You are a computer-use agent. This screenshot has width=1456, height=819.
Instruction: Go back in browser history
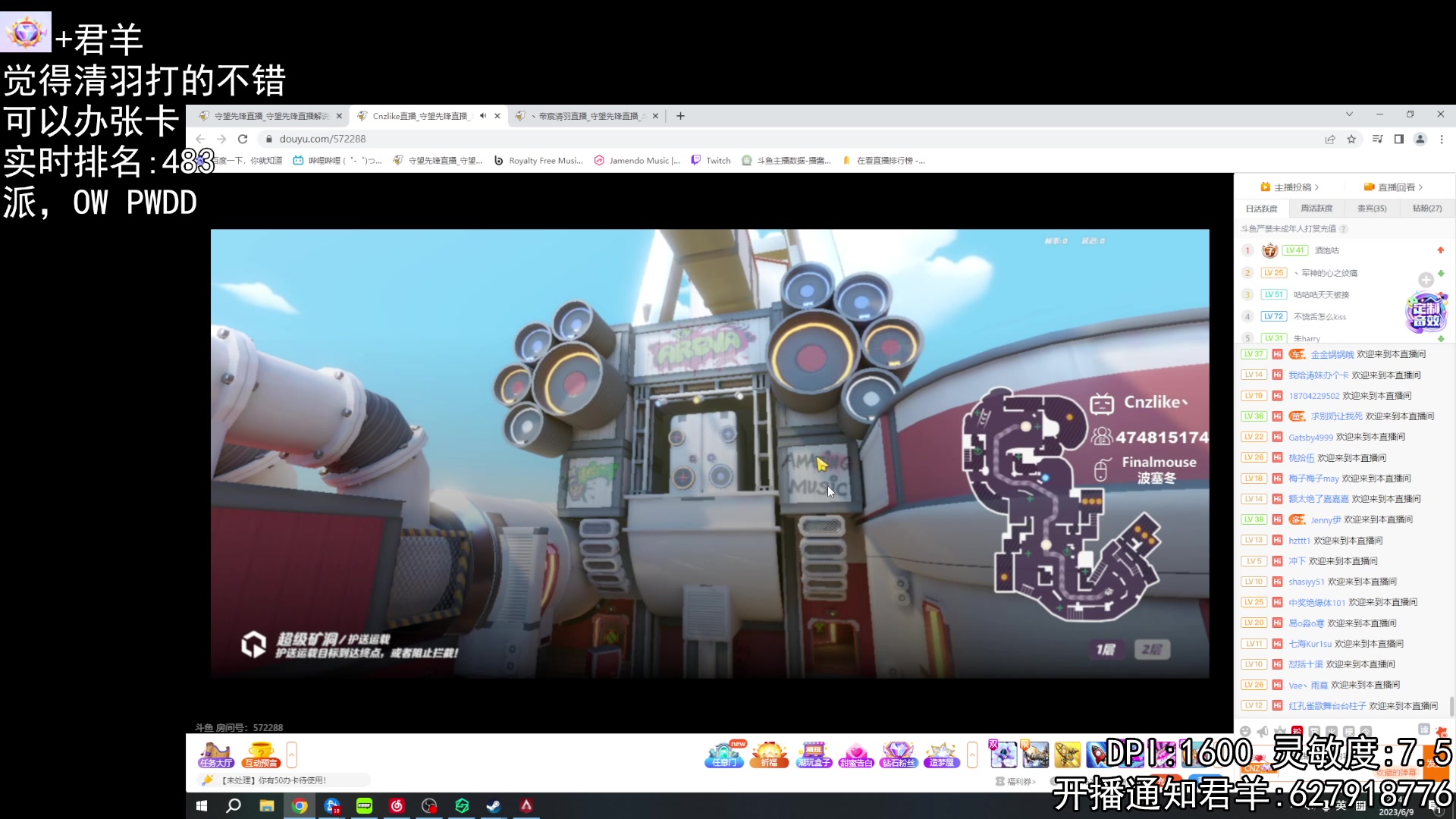200,139
